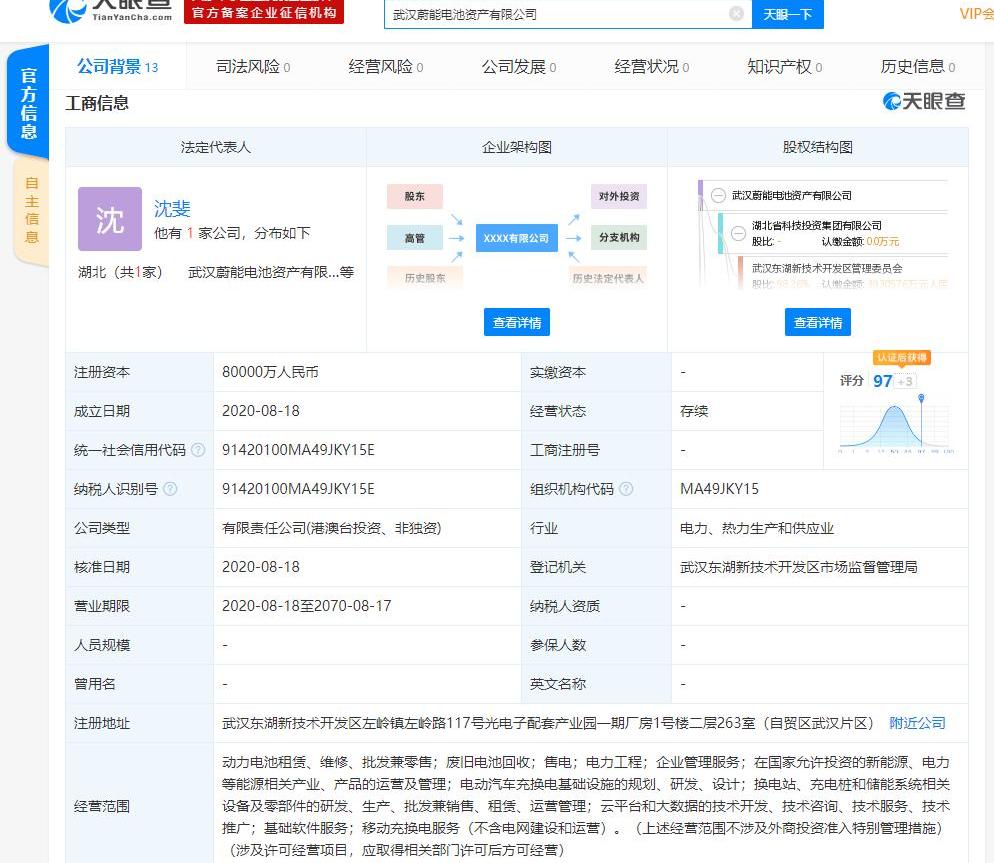This screenshot has width=994, height=863.
Task: Click the TianYanCha logo at top left
Action: tap(110, 10)
